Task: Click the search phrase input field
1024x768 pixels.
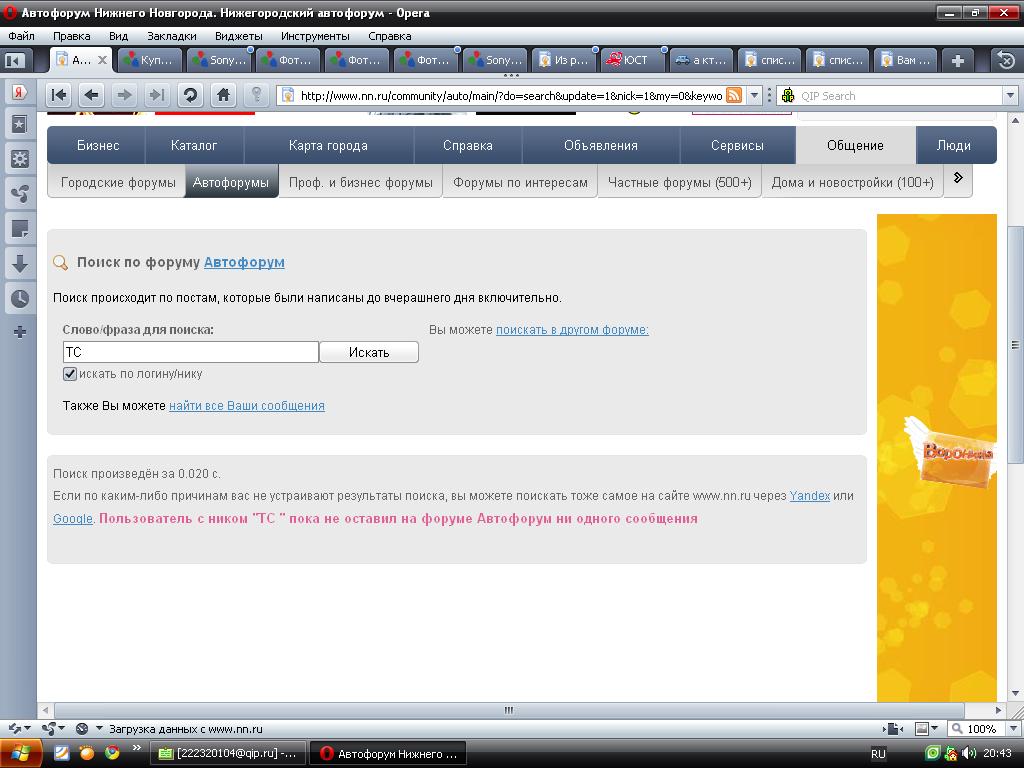Action: 191,352
